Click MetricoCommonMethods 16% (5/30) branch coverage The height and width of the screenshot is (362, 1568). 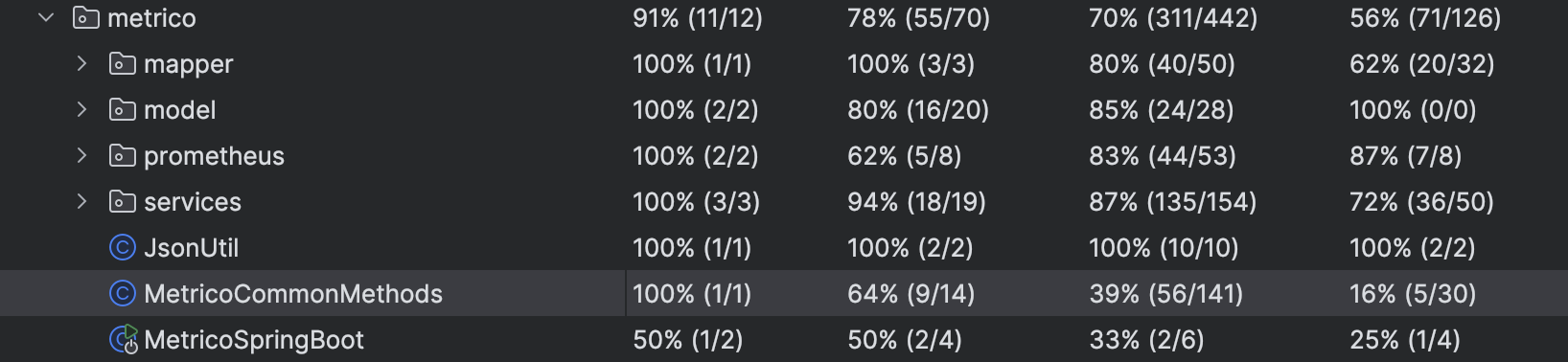(x=1413, y=293)
